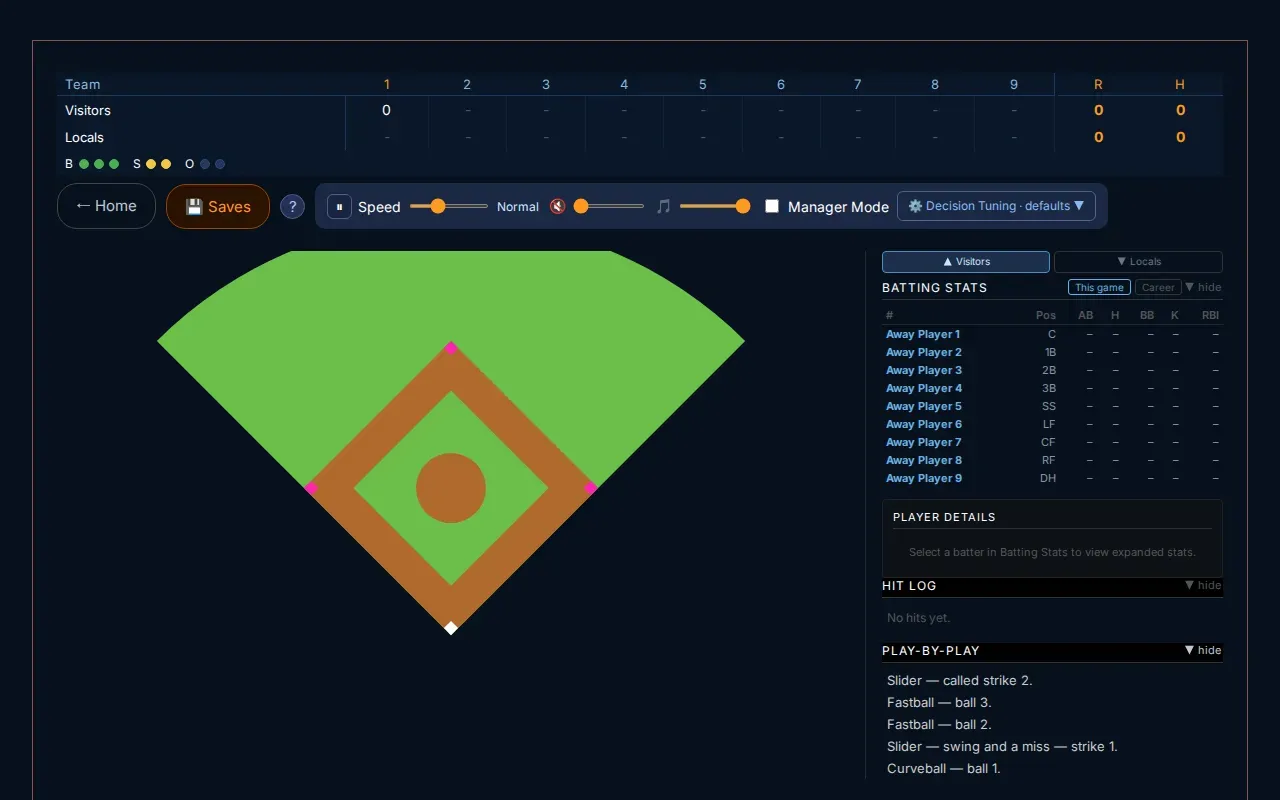Open the Decision Tuning defaults dropdown

tap(997, 206)
